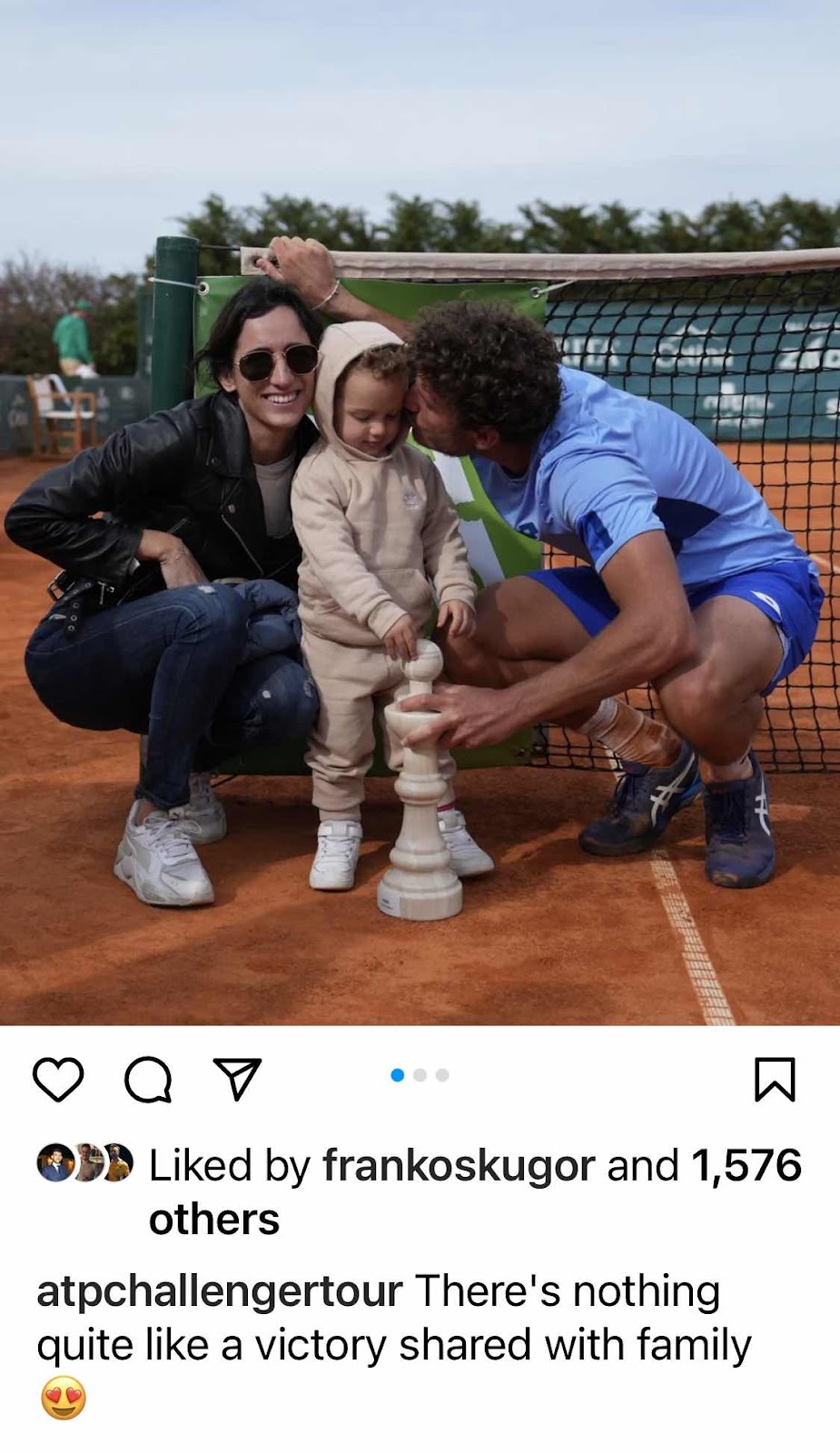Share the post using the paper plane icon
Image resolution: width=840 pixels, height=1453 pixels.
click(x=237, y=1079)
